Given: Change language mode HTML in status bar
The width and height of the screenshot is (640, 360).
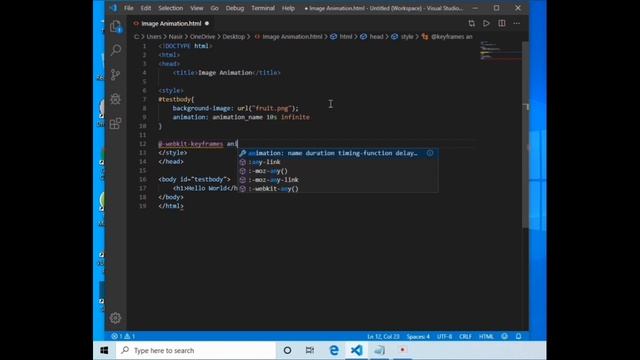Looking at the screenshot, I should (486, 337).
